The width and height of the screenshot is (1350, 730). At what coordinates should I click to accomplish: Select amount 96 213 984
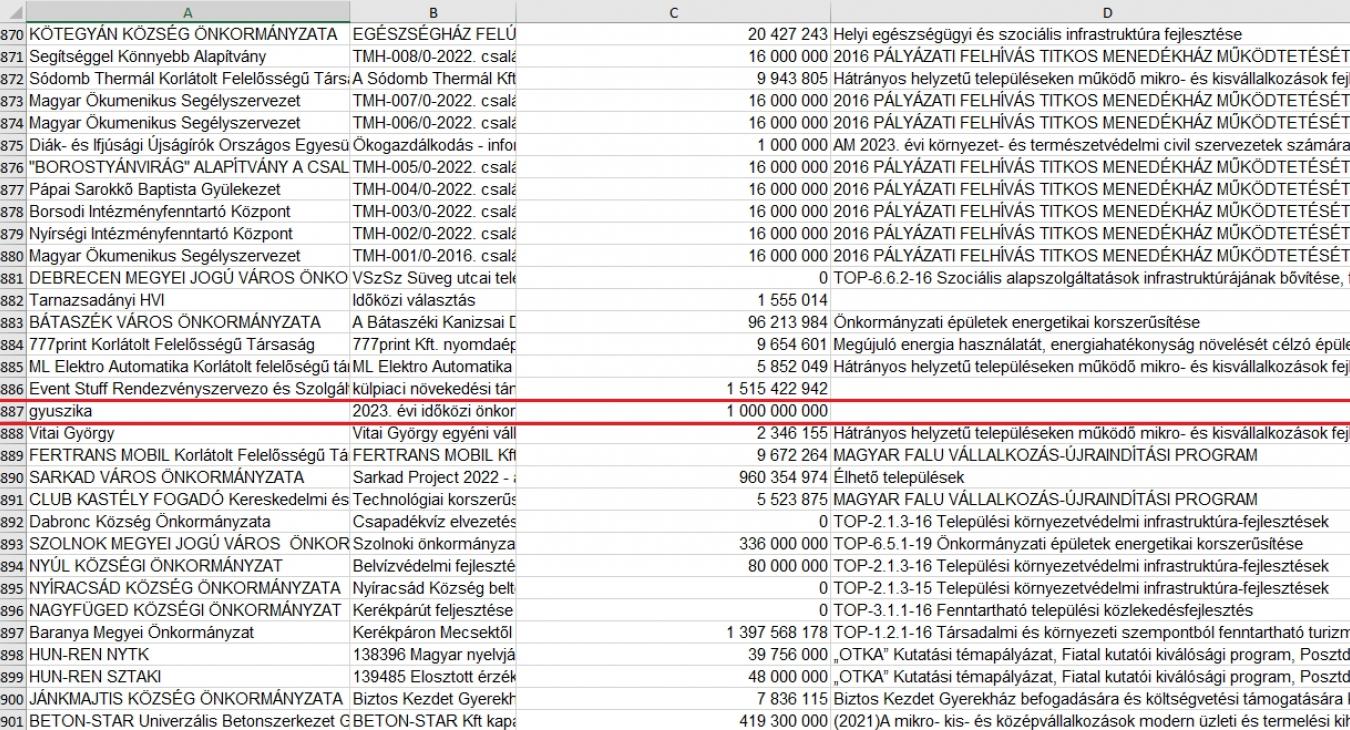point(673,322)
